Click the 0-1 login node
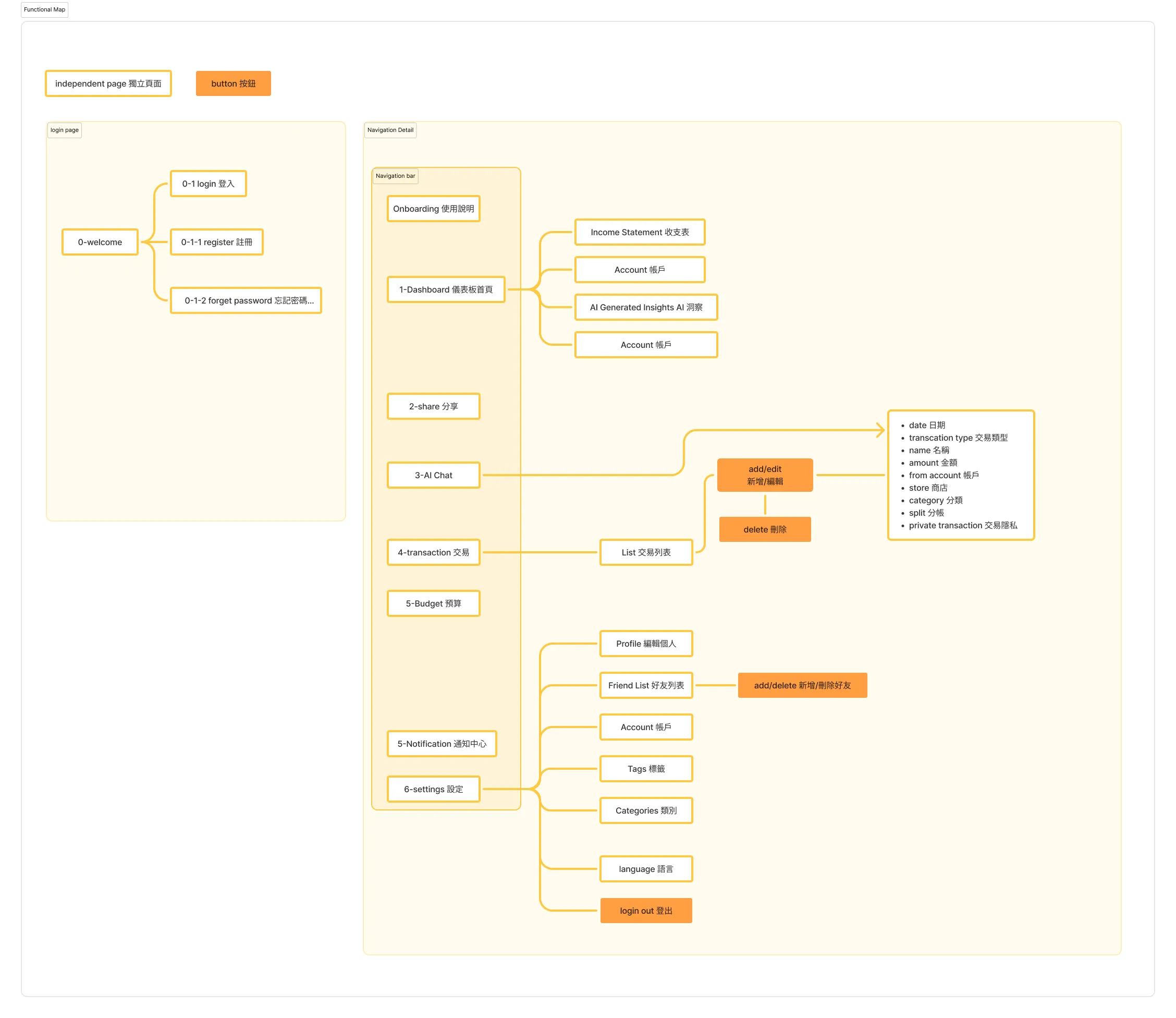This screenshot has width=1176, height=1018. (x=208, y=184)
